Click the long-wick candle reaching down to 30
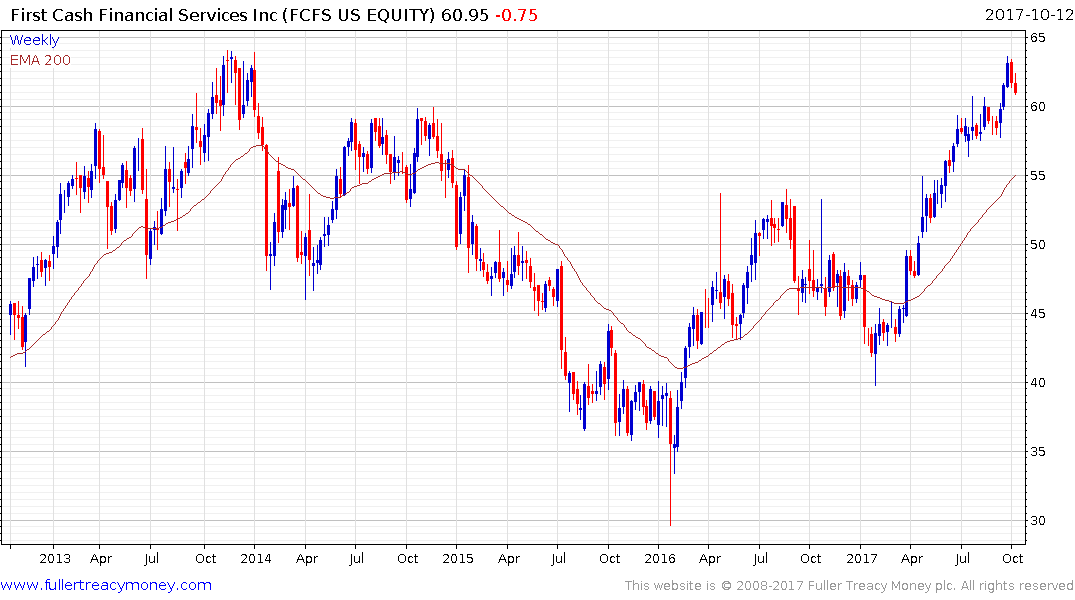This screenshot has width=1075, height=600. pyautogui.click(x=671, y=459)
